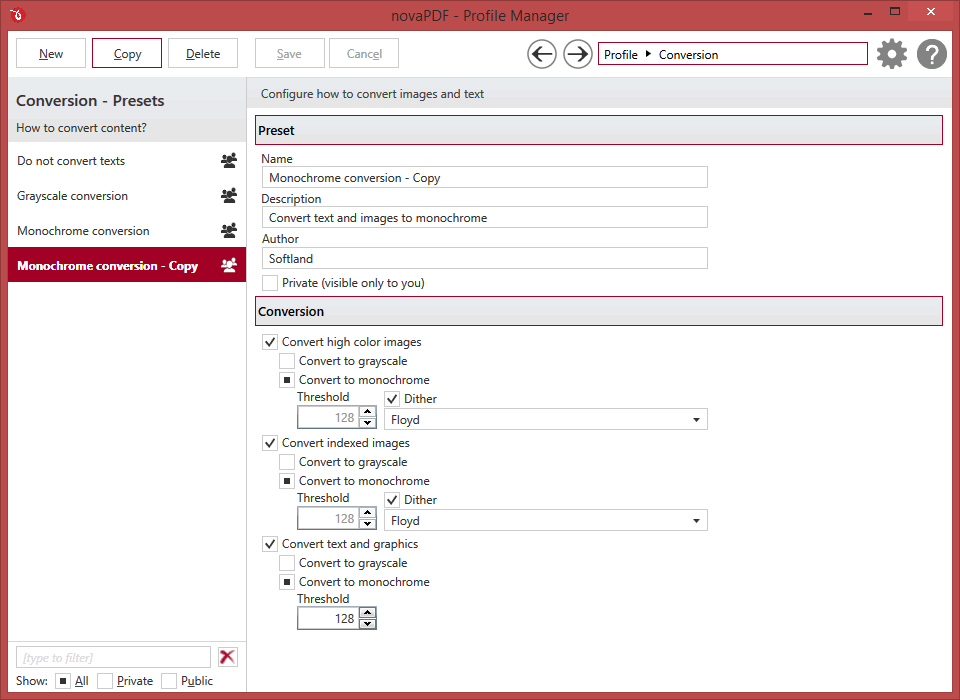Select Convert to grayscale under indexed images
Image resolution: width=960 pixels, height=700 pixels.
(287, 462)
